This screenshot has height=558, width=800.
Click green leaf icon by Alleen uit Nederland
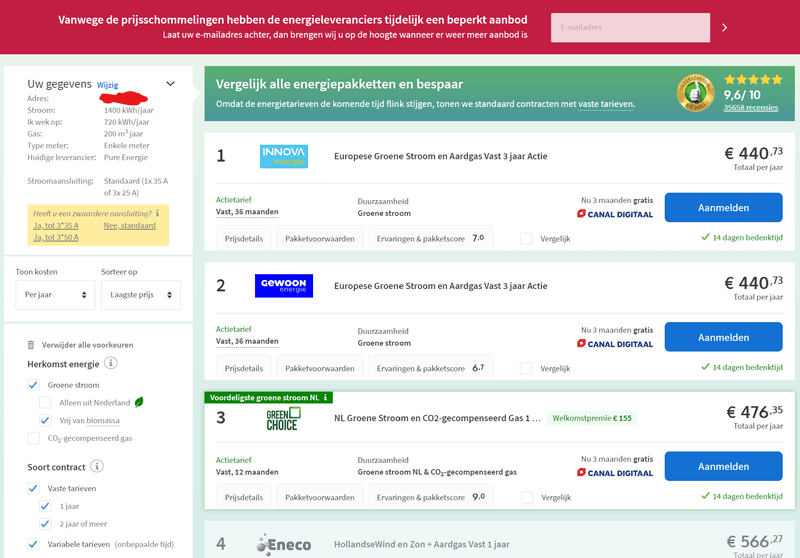(139, 402)
